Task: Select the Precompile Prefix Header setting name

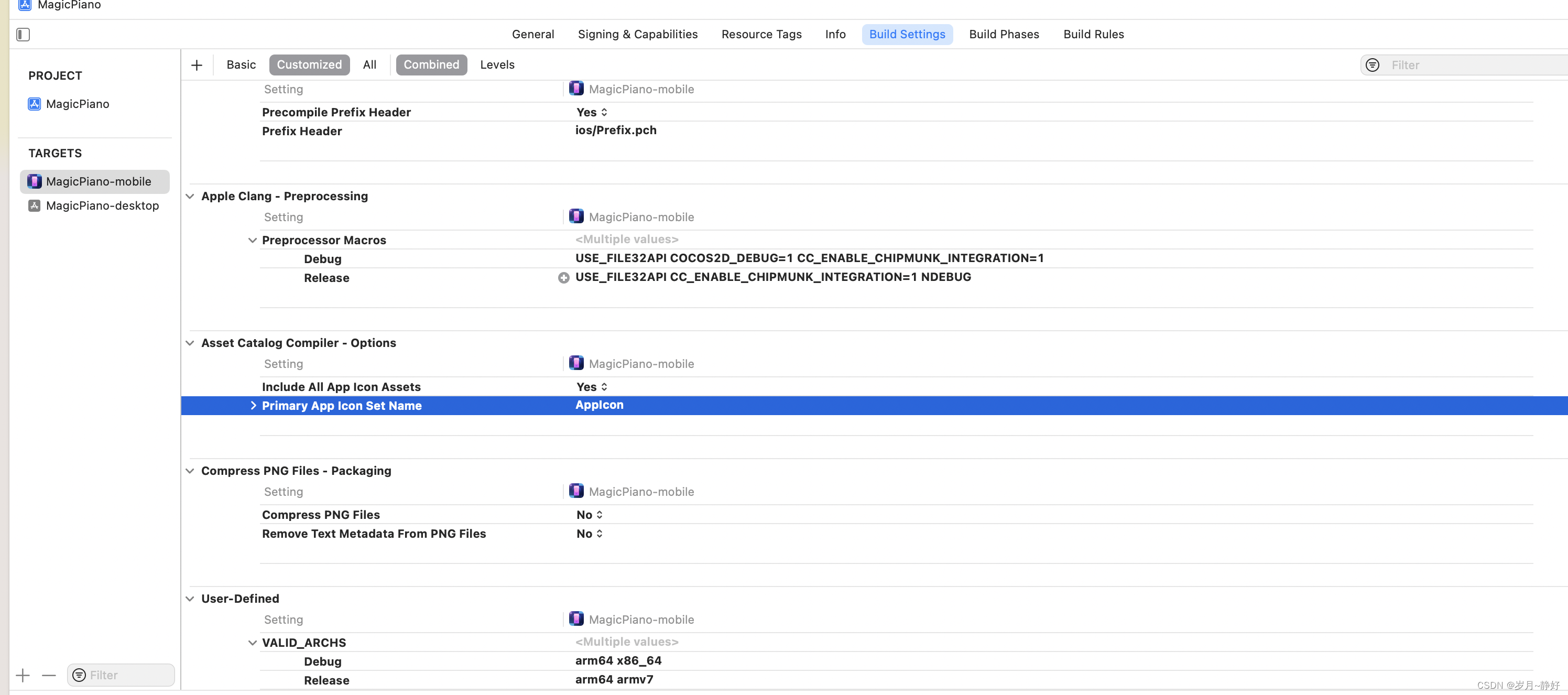Action: [336, 113]
